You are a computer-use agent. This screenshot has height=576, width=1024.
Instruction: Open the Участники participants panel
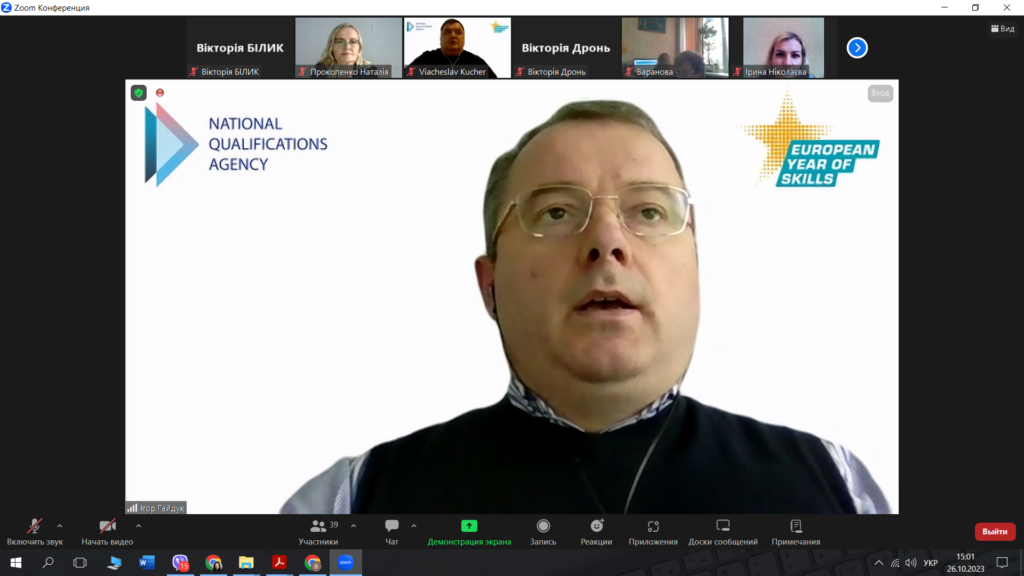tap(318, 527)
